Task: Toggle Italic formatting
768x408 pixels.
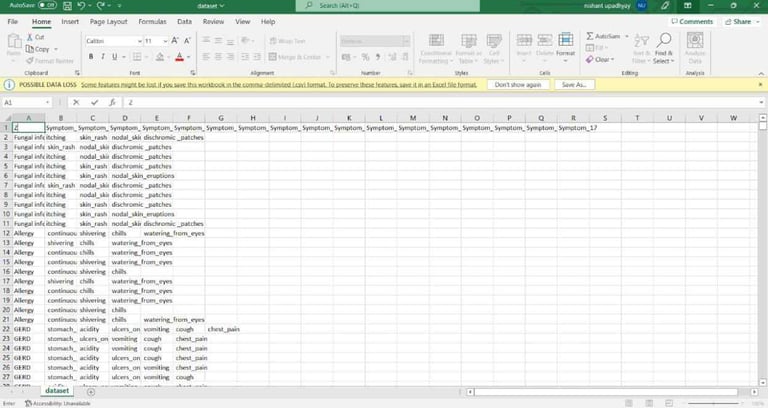Action: (103, 57)
